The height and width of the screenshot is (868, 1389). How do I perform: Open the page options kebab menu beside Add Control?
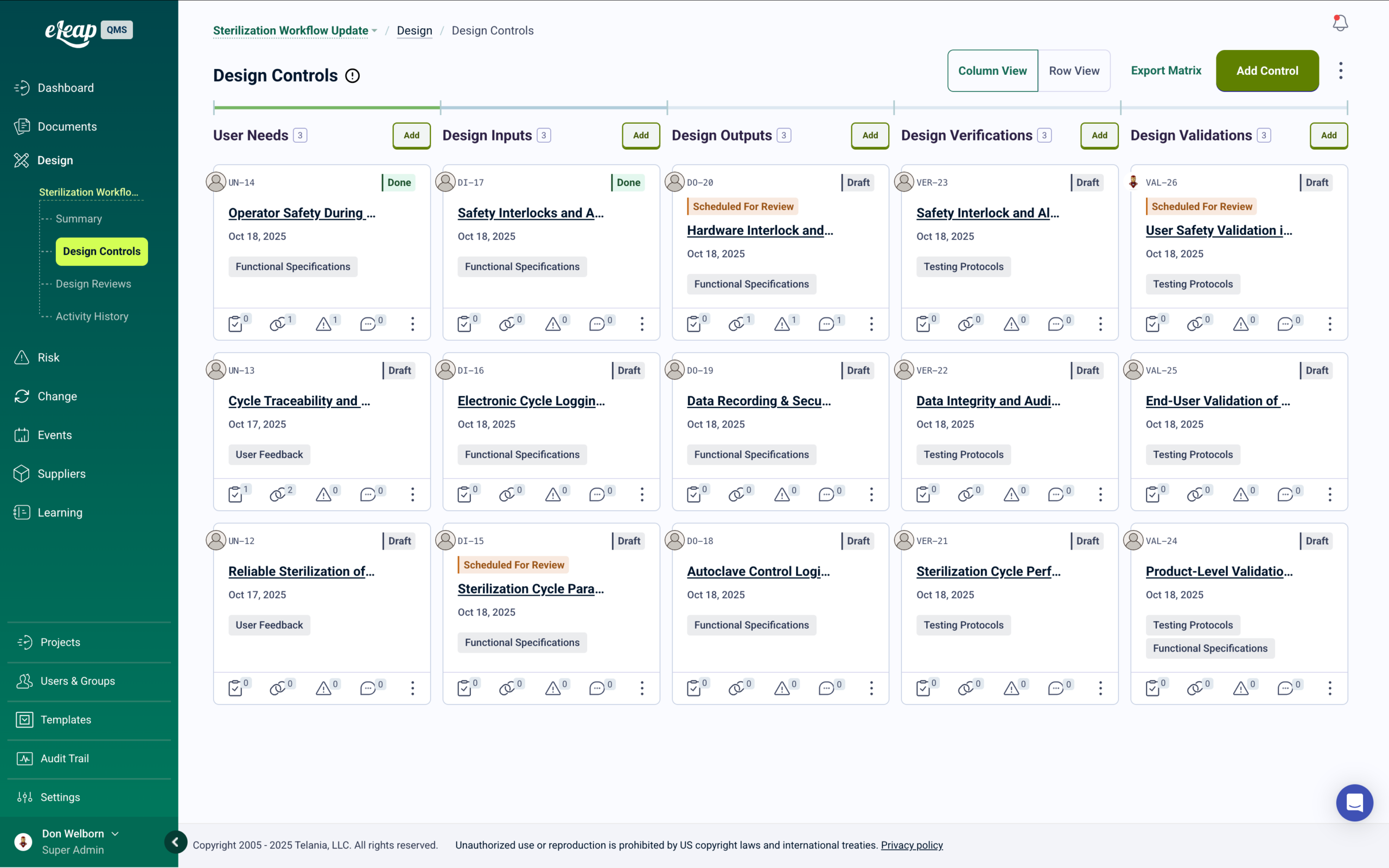(1341, 71)
